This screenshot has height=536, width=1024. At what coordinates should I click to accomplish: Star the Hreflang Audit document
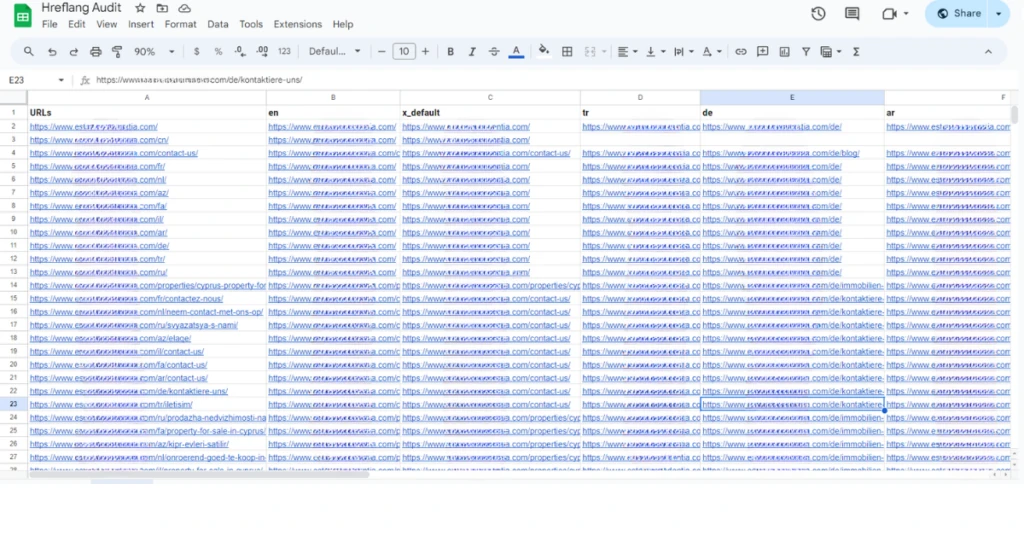[140, 7]
